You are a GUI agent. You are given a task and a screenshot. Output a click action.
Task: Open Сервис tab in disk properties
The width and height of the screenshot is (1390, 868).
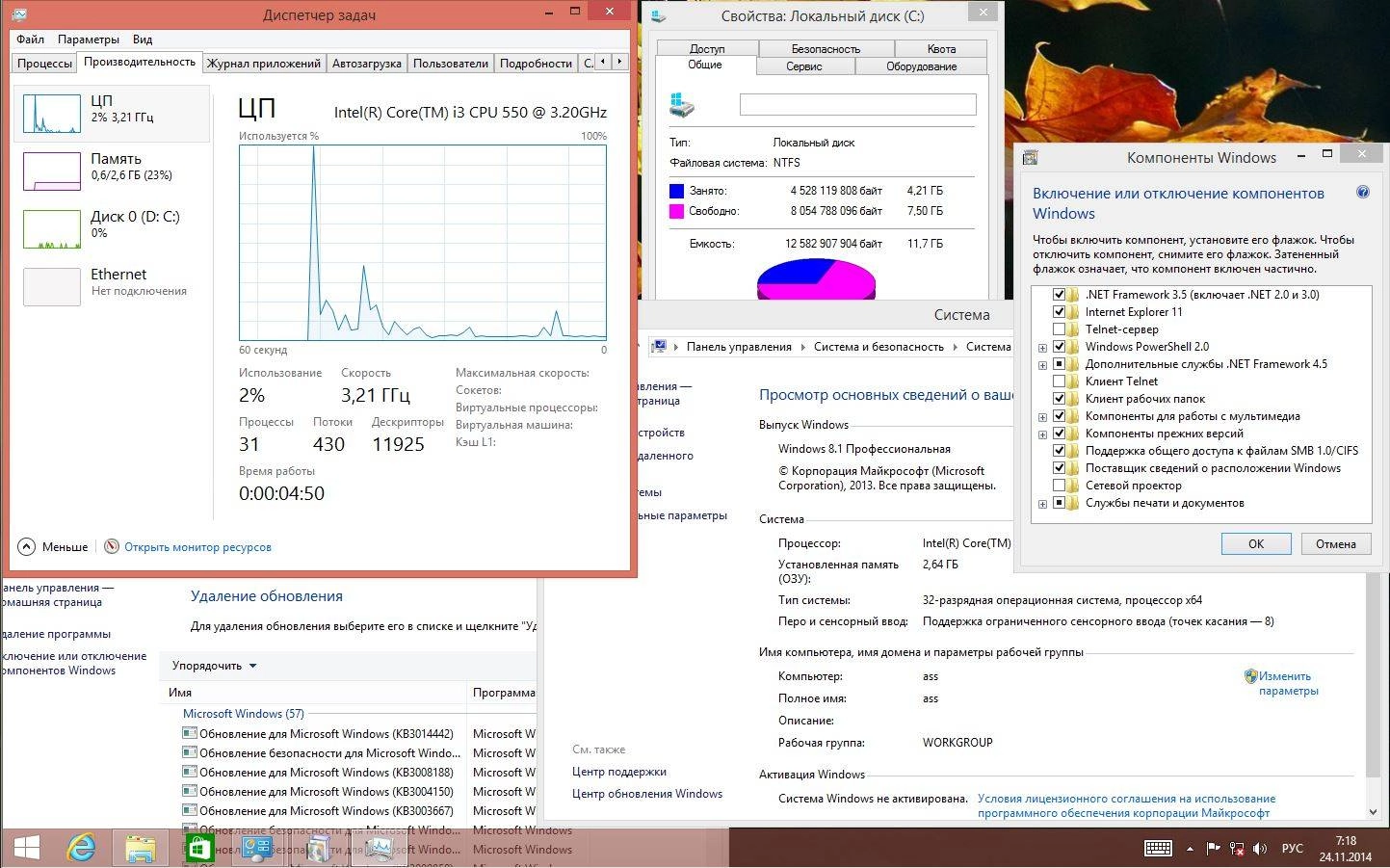[803, 66]
